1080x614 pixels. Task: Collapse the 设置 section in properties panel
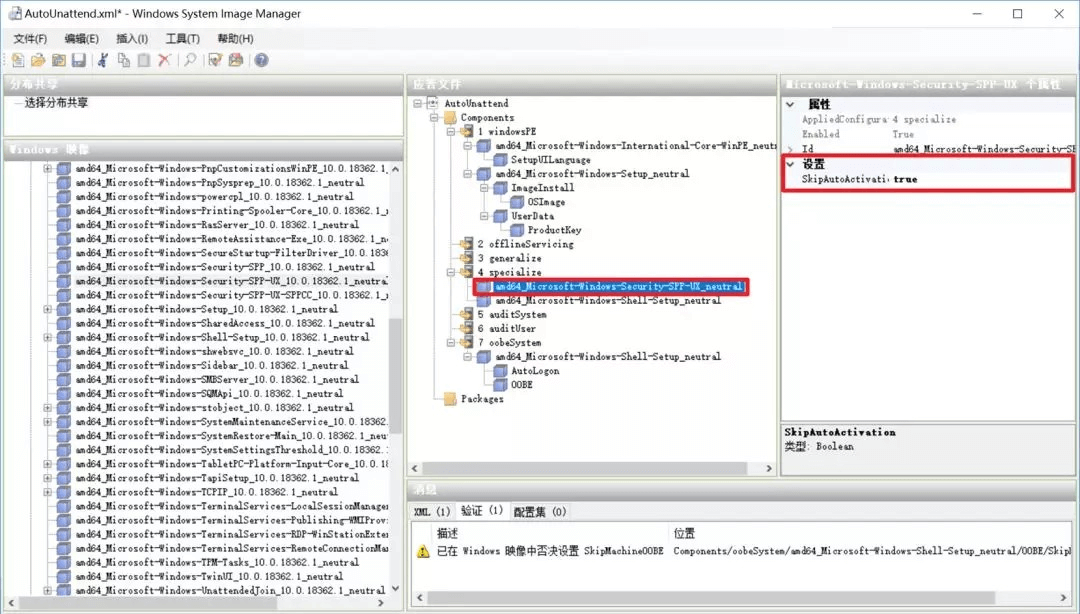pos(790,164)
